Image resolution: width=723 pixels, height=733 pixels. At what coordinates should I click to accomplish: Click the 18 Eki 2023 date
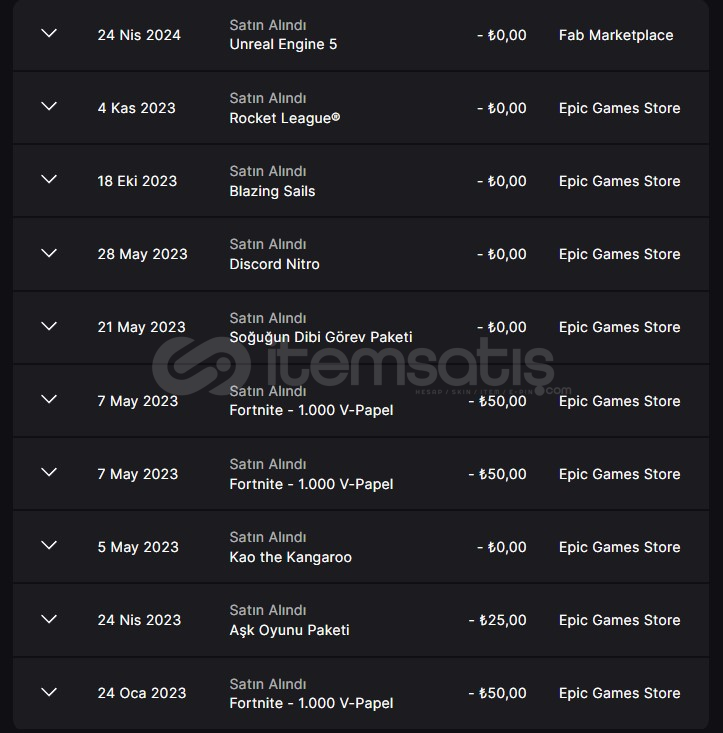[137, 181]
